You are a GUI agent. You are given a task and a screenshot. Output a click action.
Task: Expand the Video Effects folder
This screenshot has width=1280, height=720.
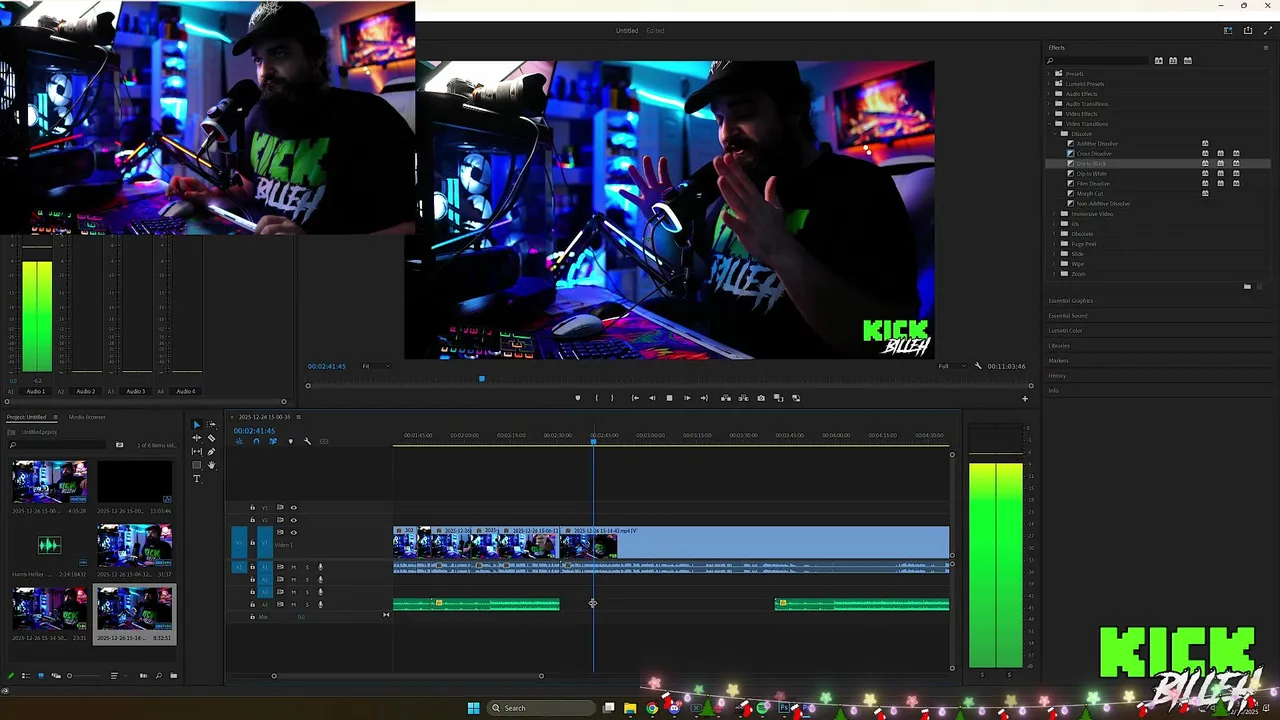tap(1048, 114)
